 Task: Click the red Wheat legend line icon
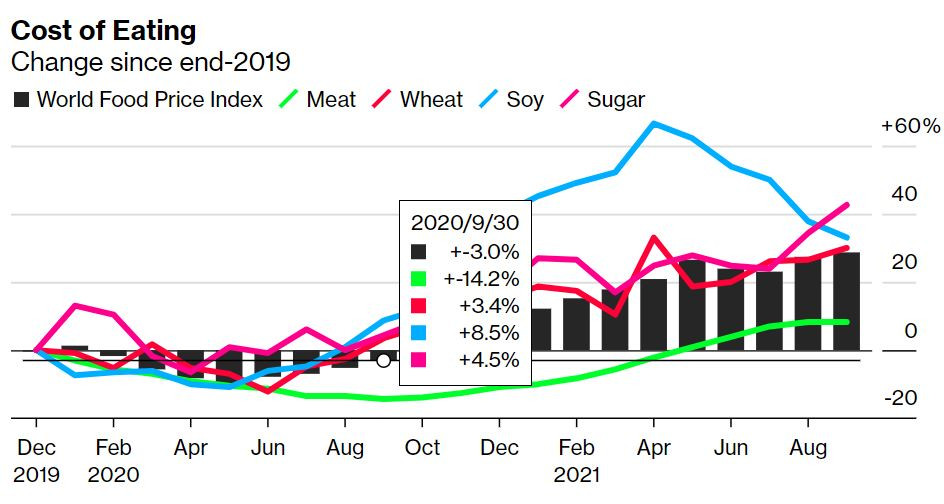click(382, 99)
